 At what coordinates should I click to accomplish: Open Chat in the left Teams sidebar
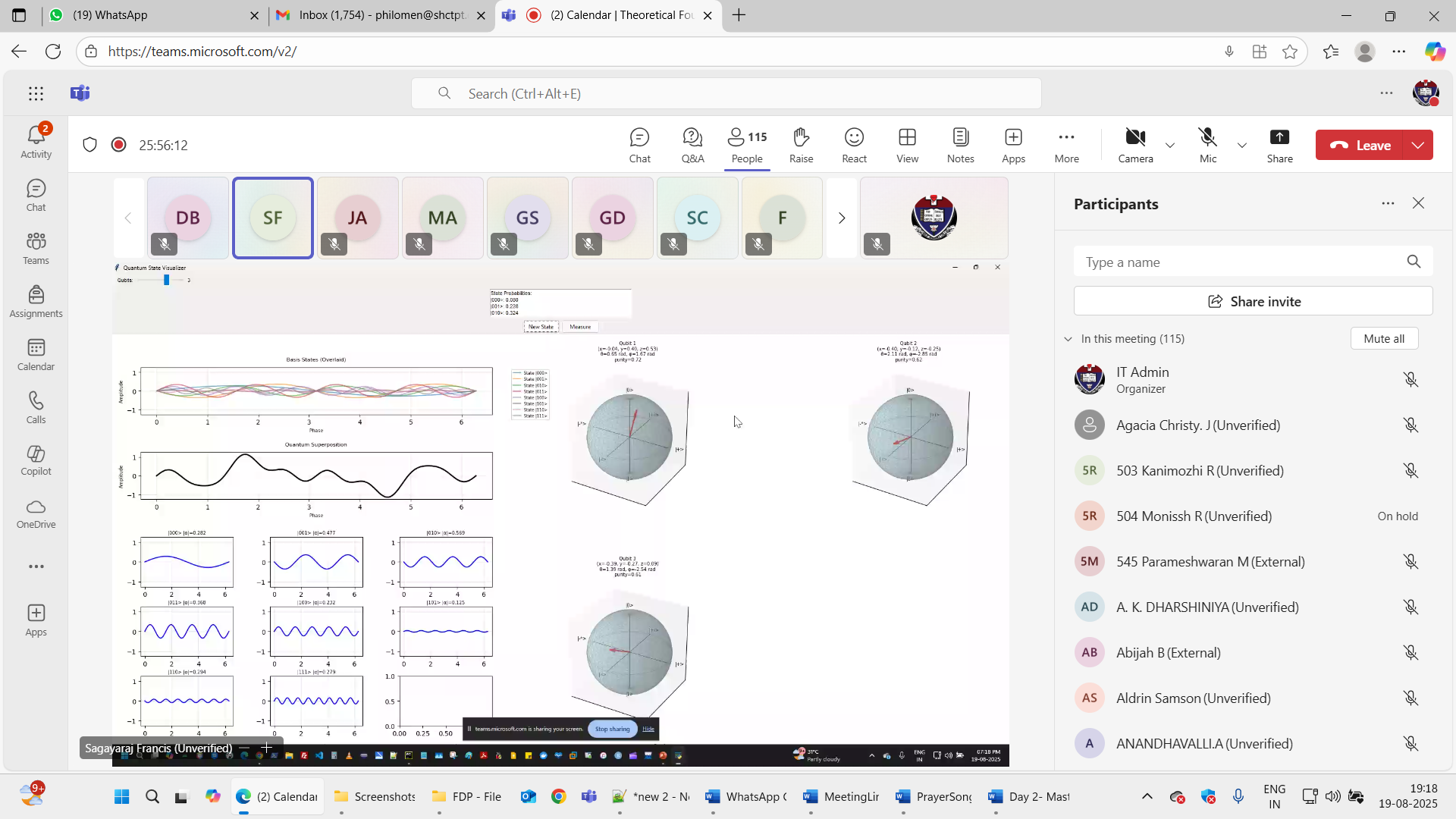(36, 195)
